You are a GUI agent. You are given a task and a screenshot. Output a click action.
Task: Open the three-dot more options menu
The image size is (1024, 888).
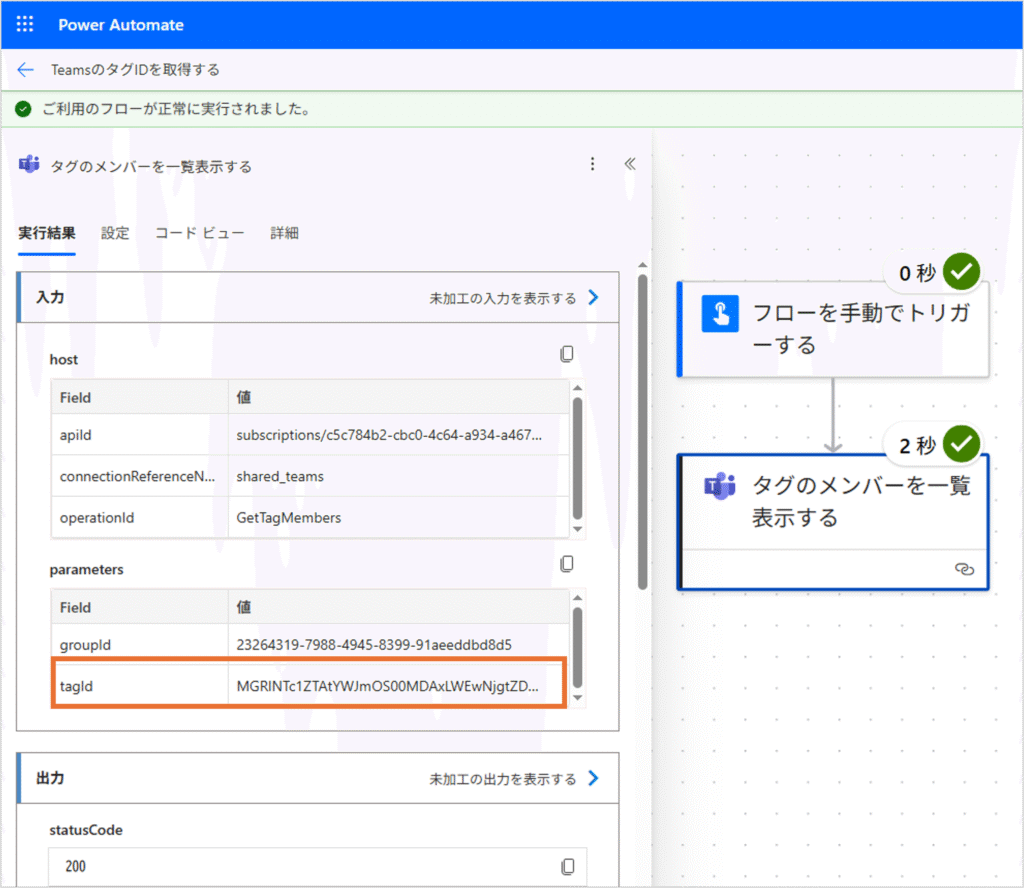[592, 164]
